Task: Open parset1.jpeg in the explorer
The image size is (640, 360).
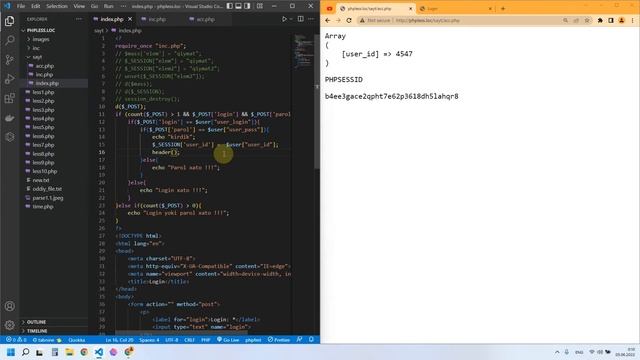Action: (x=47, y=198)
